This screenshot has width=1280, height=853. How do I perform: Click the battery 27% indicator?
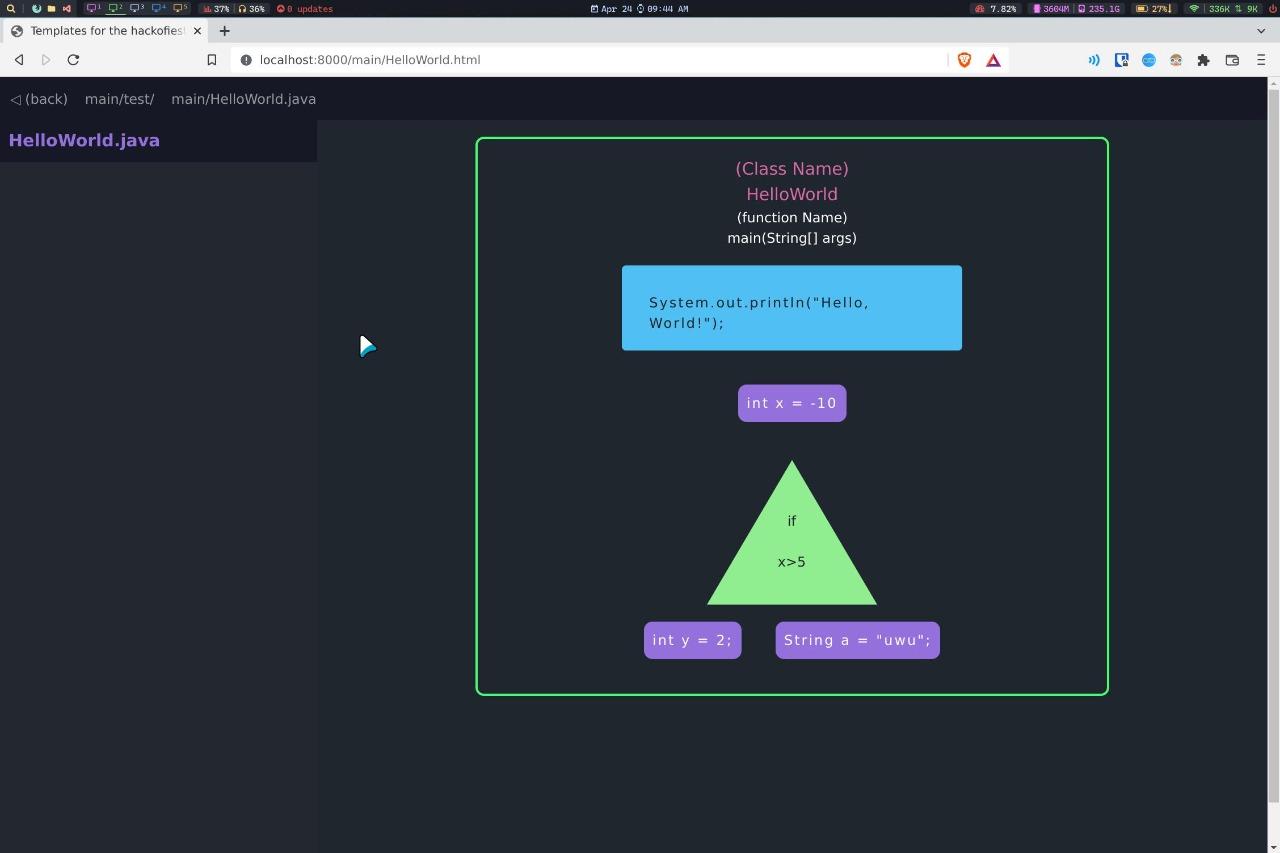click(x=1153, y=8)
